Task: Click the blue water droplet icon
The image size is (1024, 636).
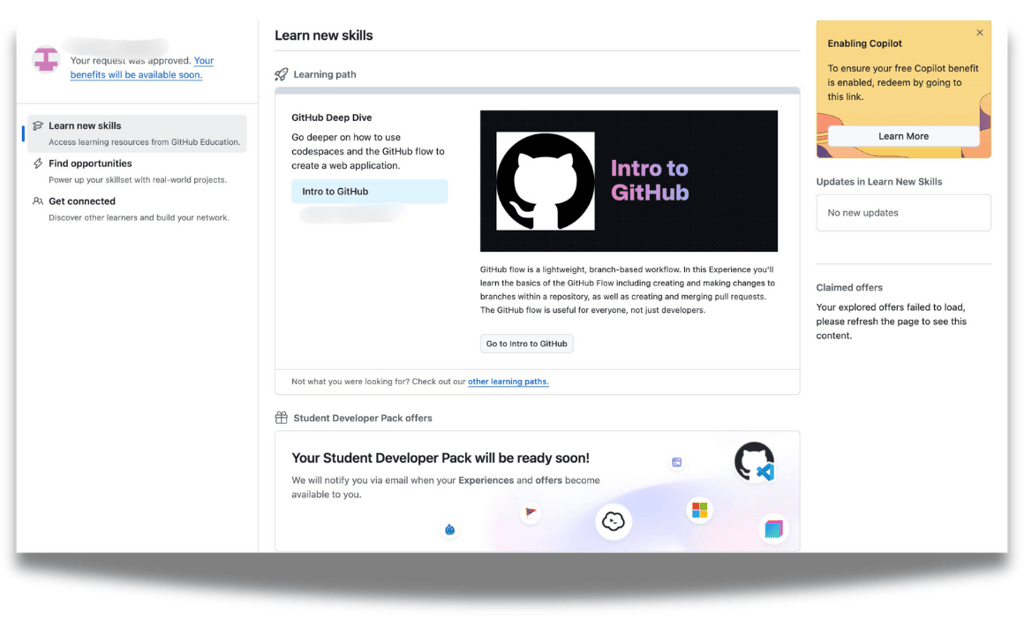Action: click(x=450, y=531)
